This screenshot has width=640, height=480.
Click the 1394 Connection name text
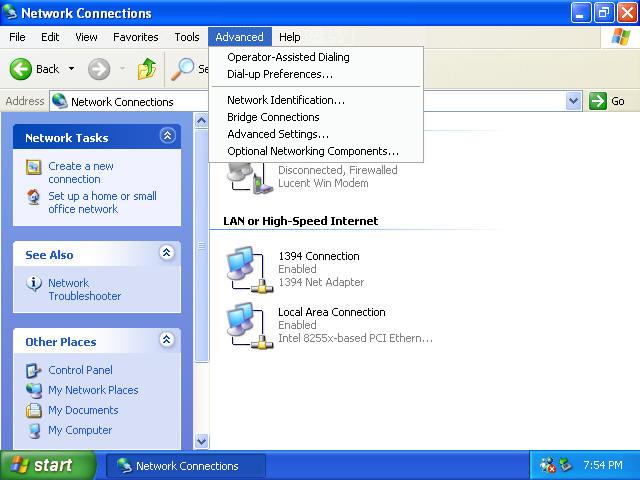319,256
